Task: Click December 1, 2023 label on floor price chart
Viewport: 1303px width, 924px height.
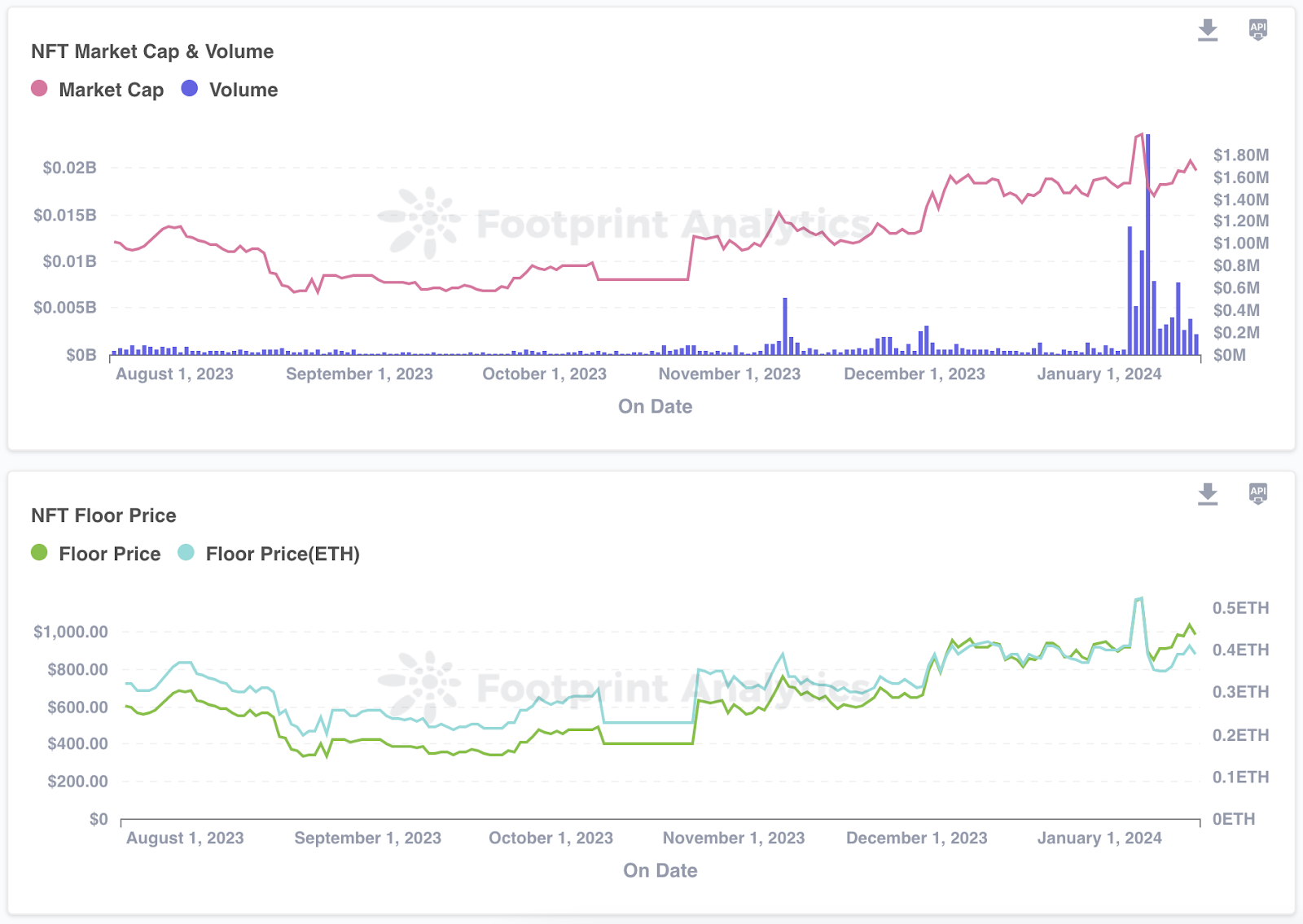Action: 916,838
